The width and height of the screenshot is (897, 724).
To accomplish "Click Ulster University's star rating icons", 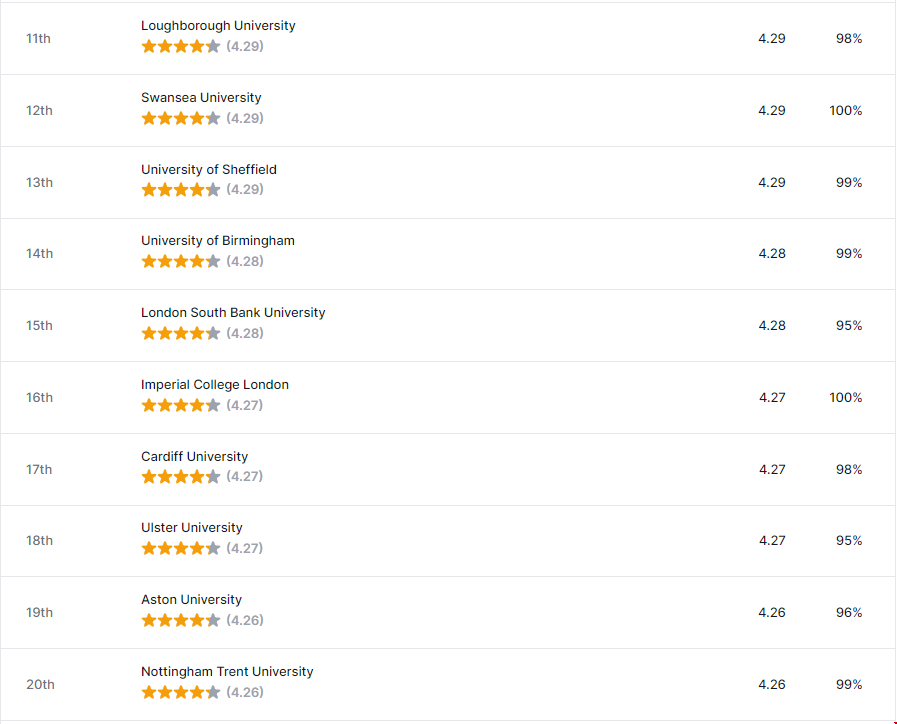I will coord(180,549).
